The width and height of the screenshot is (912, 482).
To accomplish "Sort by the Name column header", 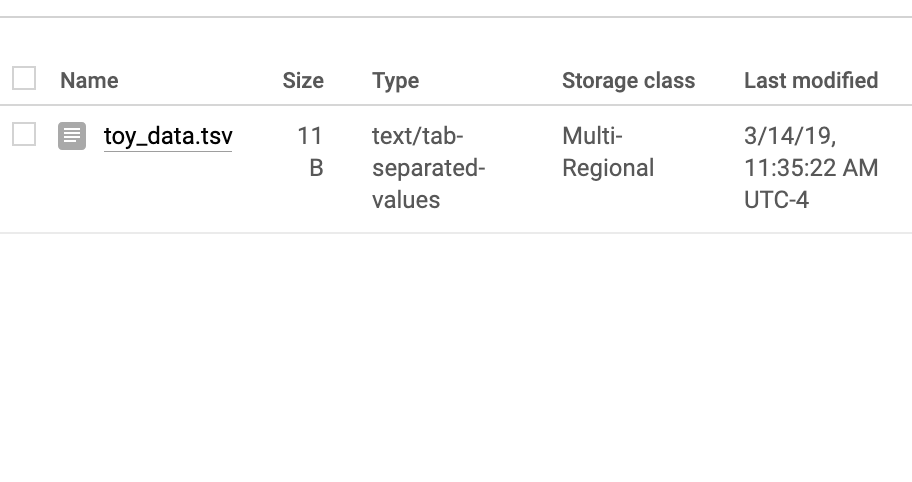I will pyautogui.click(x=89, y=80).
